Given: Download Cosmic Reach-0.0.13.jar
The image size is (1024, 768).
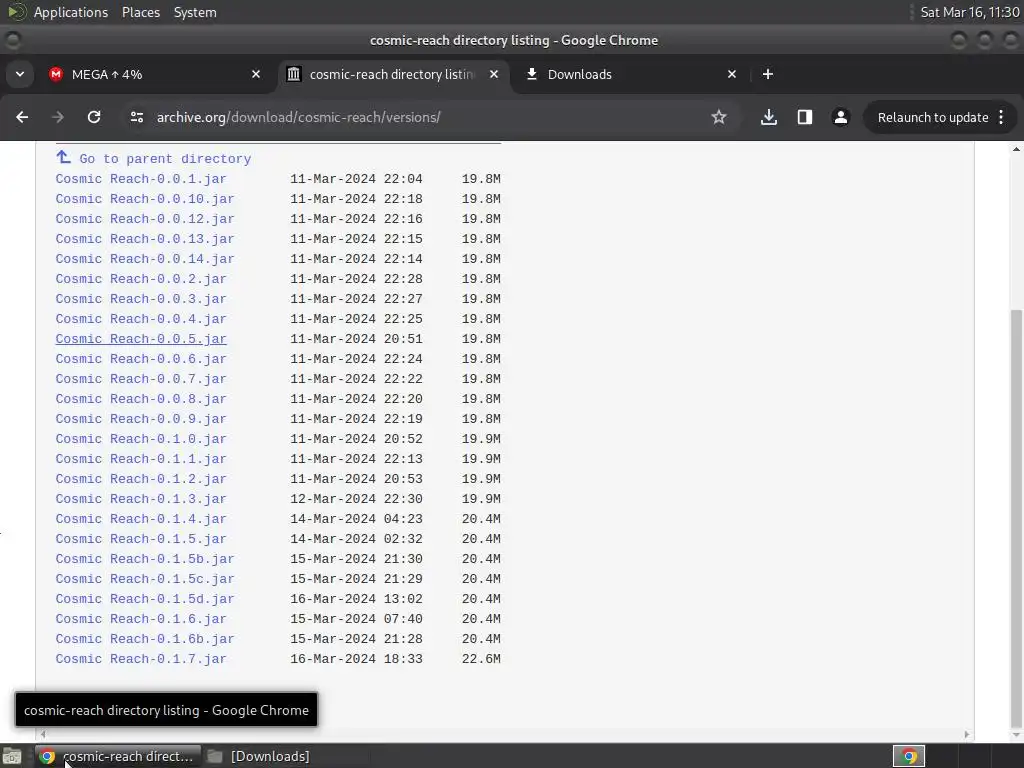Looking at the screenshot, I should tap(144, 239).
